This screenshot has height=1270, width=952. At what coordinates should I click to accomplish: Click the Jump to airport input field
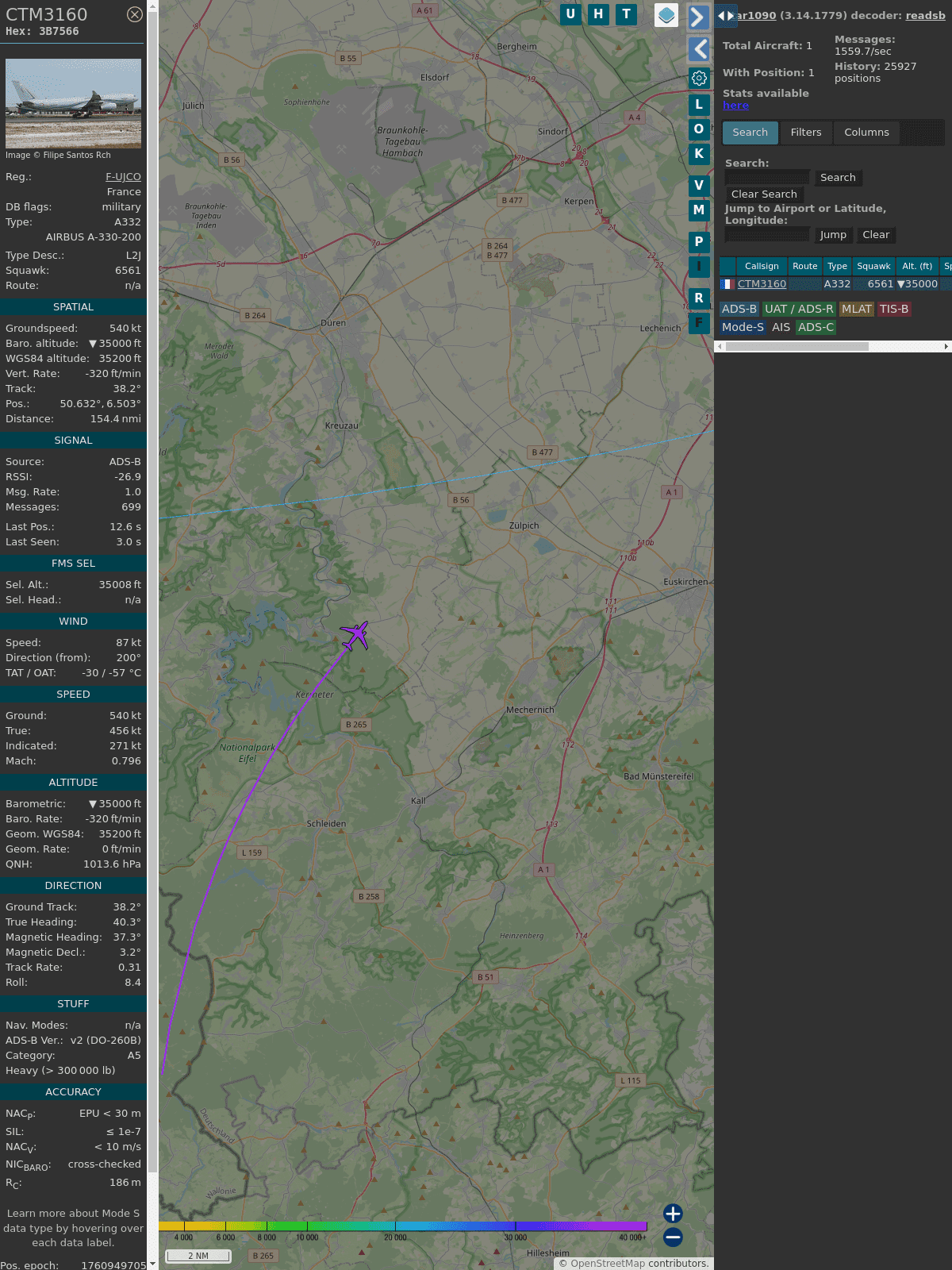[767, 235]
